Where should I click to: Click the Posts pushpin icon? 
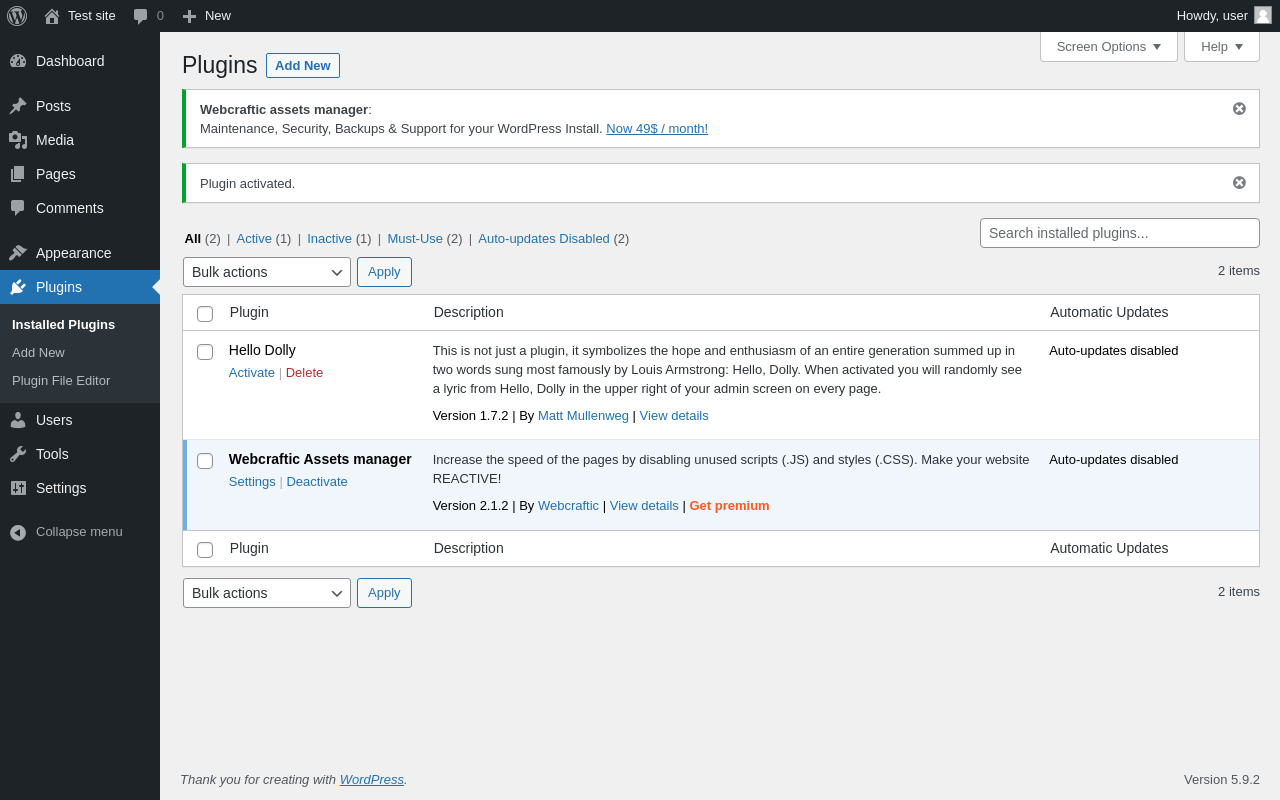18,106
